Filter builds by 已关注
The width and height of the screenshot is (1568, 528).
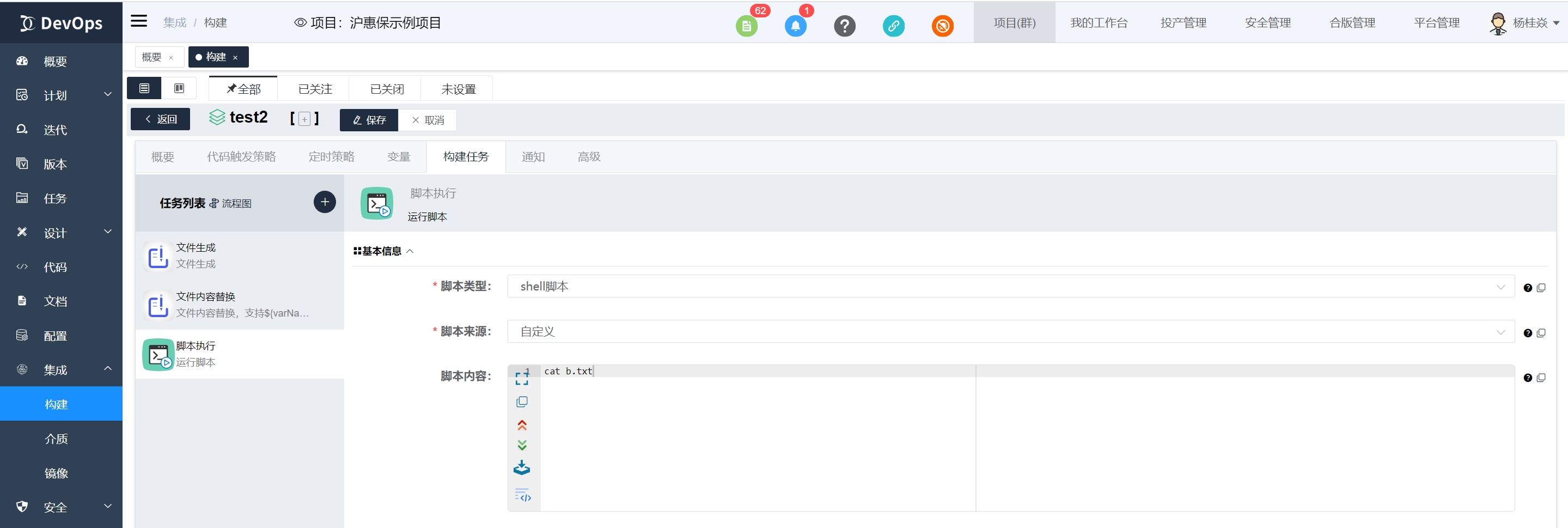pos(315,89)
